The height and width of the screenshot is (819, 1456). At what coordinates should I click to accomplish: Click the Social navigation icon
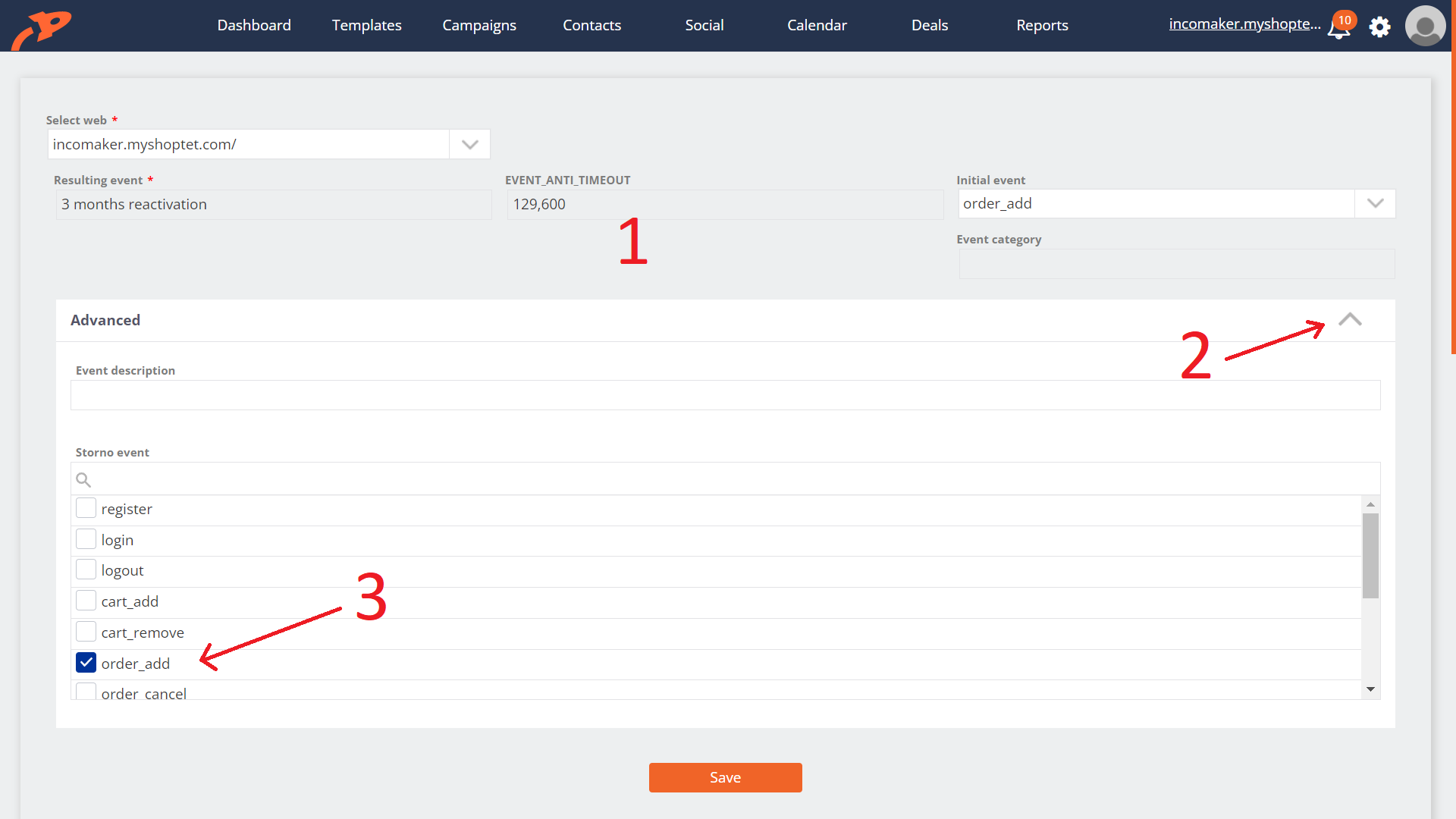[703, 25]
